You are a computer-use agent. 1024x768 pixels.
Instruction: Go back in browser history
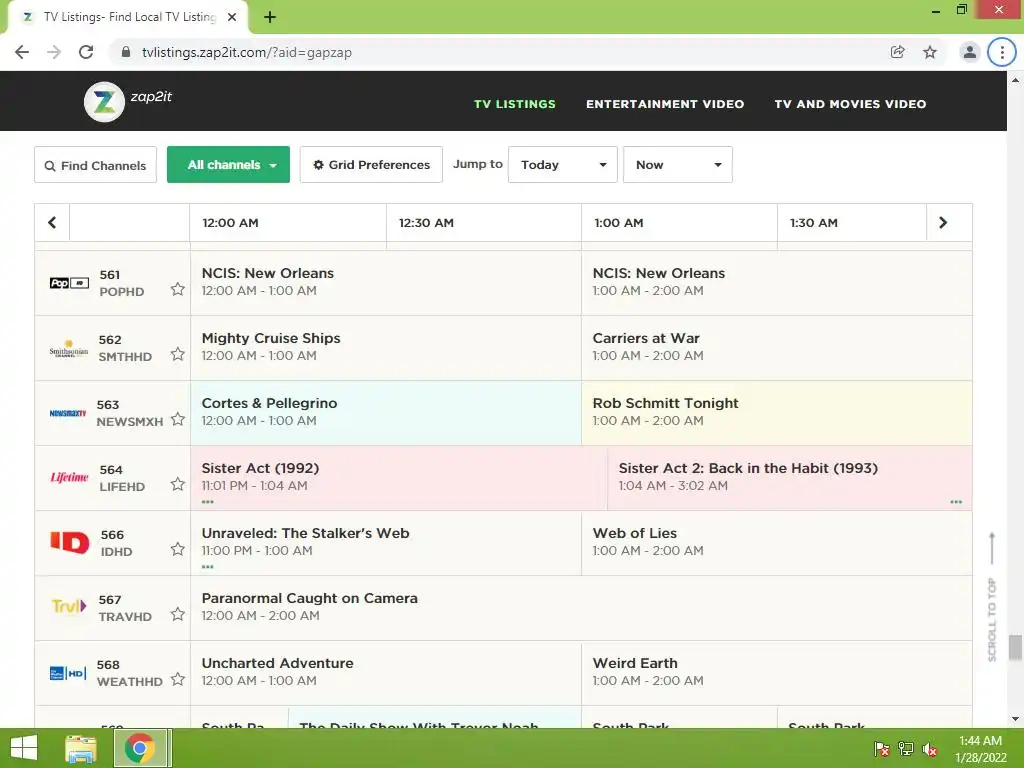pos(22,52)
